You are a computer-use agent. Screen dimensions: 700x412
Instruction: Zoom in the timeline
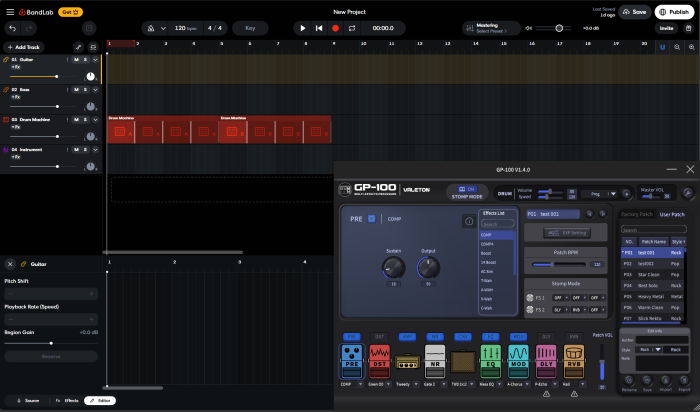(x=692, y=47)
